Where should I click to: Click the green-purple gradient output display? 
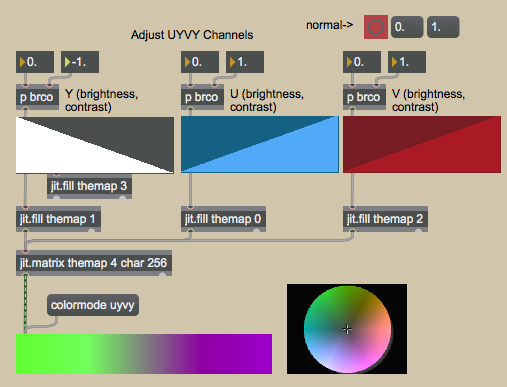144,354
